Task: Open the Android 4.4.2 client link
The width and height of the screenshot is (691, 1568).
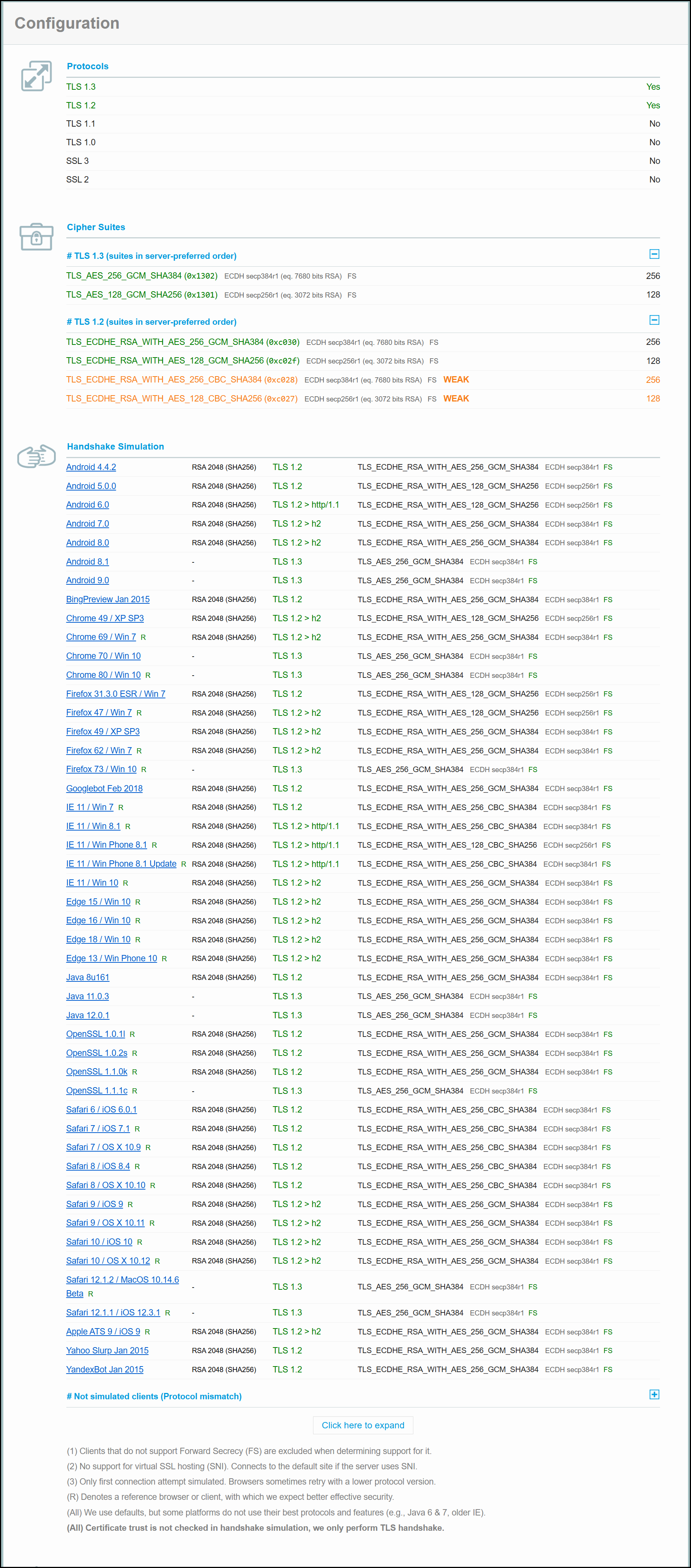Action: (x=91, y=467)
